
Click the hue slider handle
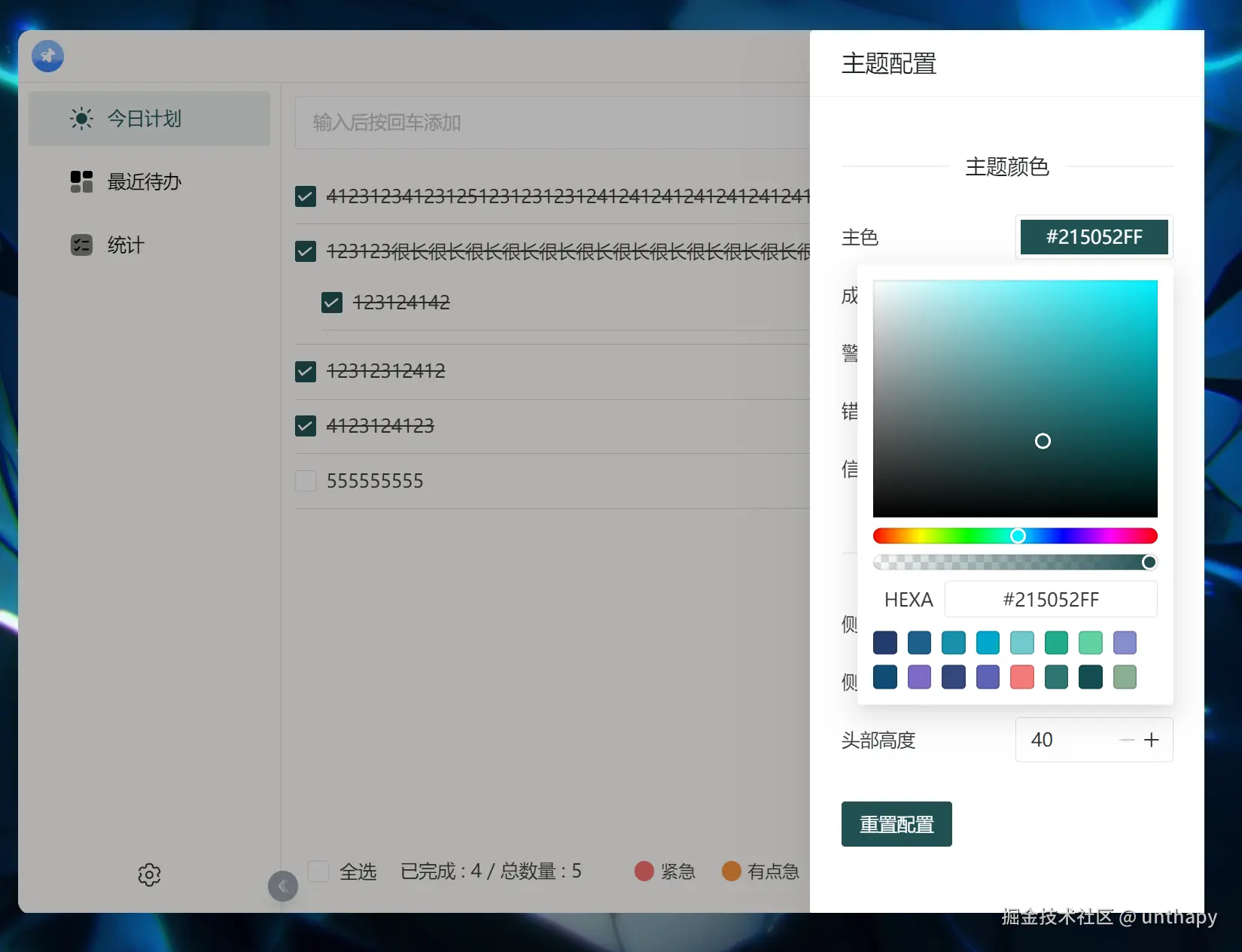[1018, 536]
